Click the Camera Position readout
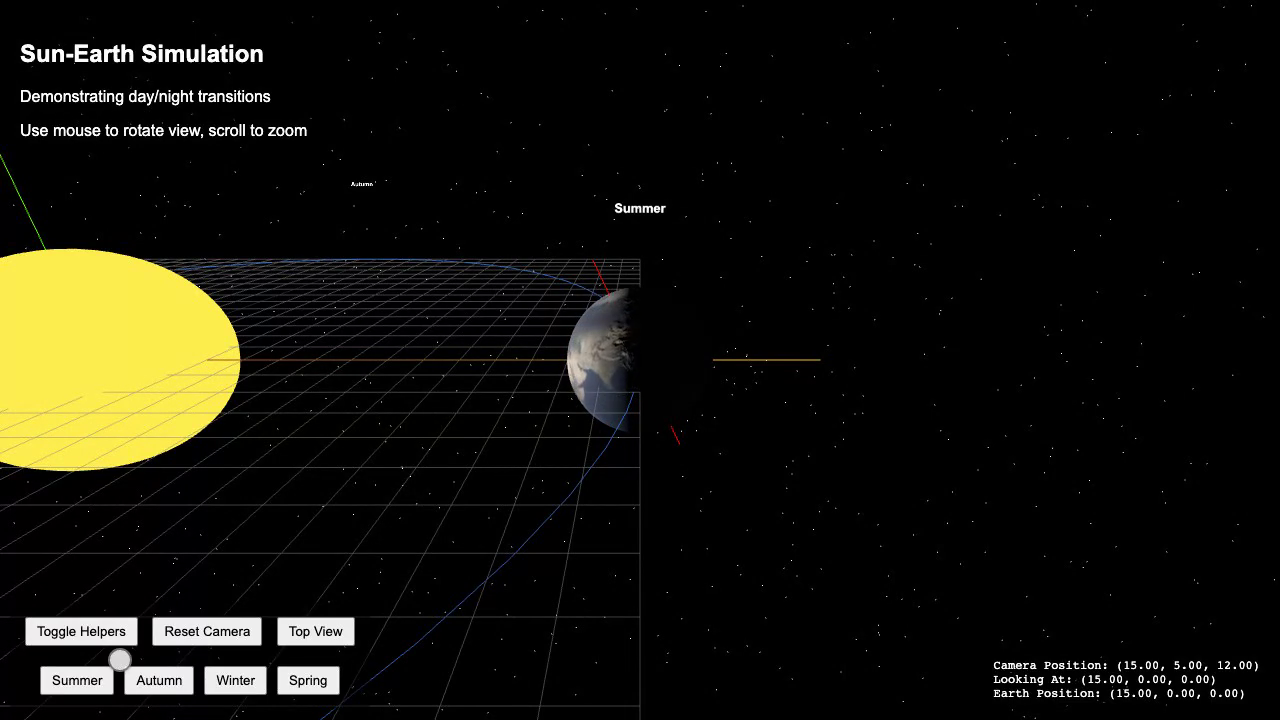Viewport: 1280px width, 720px height. [x=1126, y=665]
